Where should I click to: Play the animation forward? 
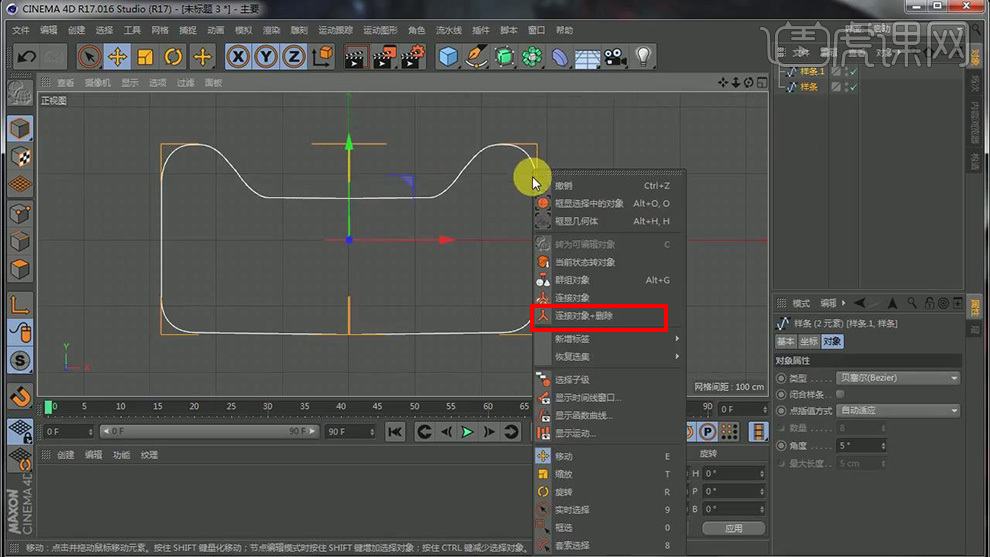click(x=467, y=432)
